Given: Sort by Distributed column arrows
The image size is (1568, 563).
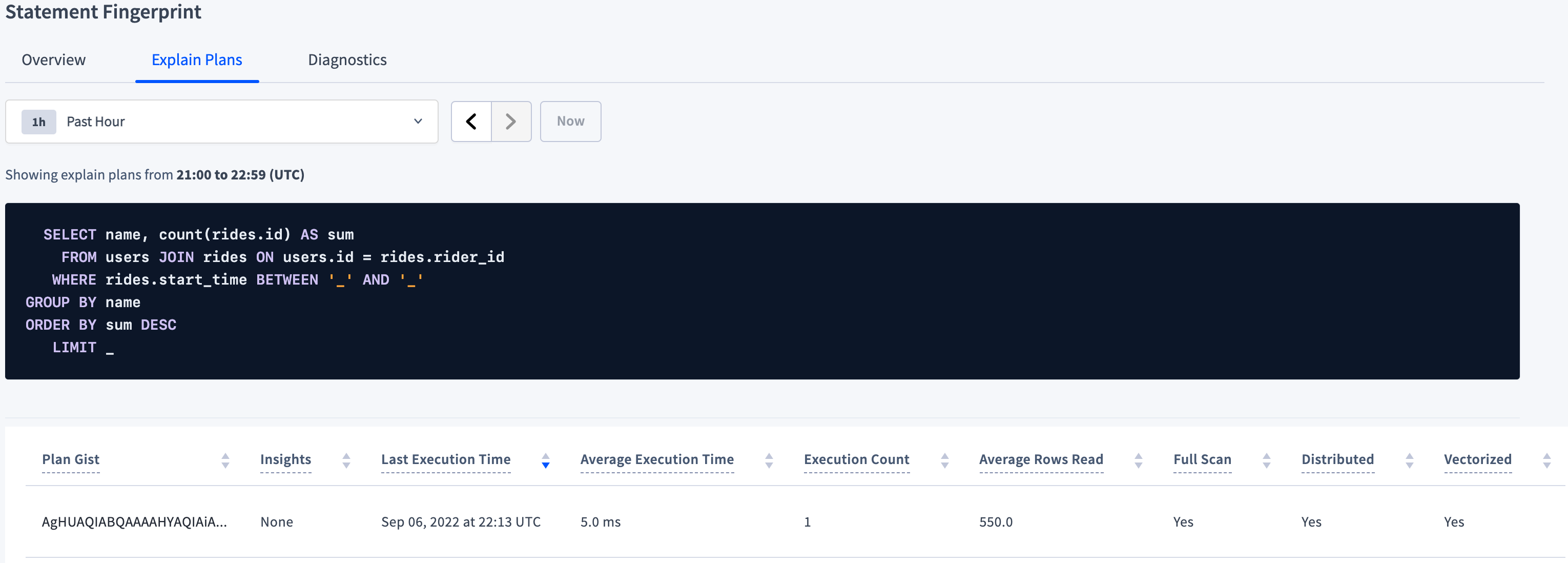Looking at the screenshot, I should click(x=1409, y=460).
